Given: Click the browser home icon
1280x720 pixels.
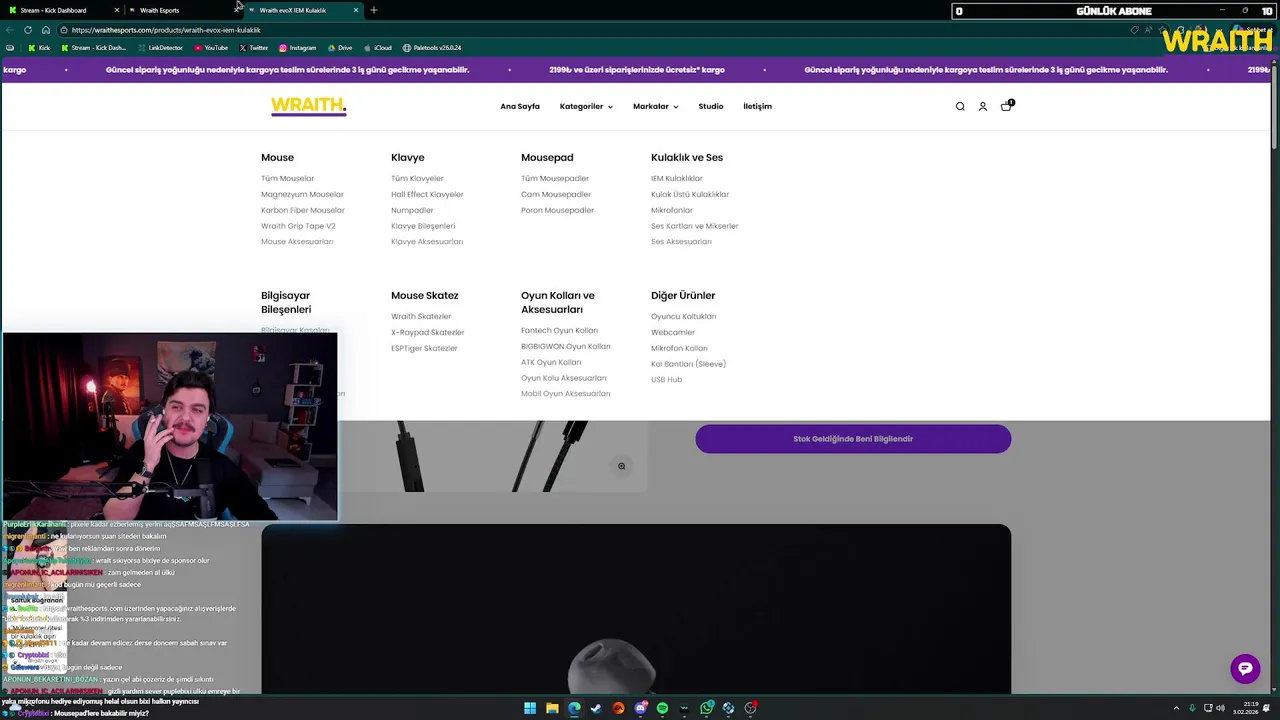Looking at the screenshot, I should click(46, 30).
